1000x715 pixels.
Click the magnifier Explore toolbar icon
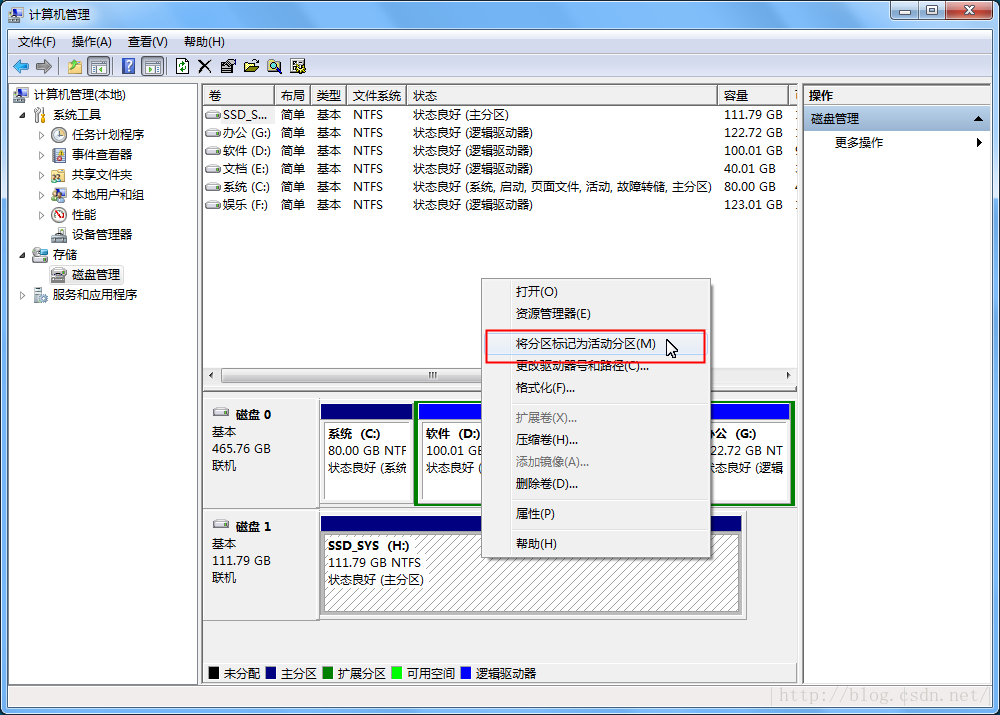tap(275, 66)
